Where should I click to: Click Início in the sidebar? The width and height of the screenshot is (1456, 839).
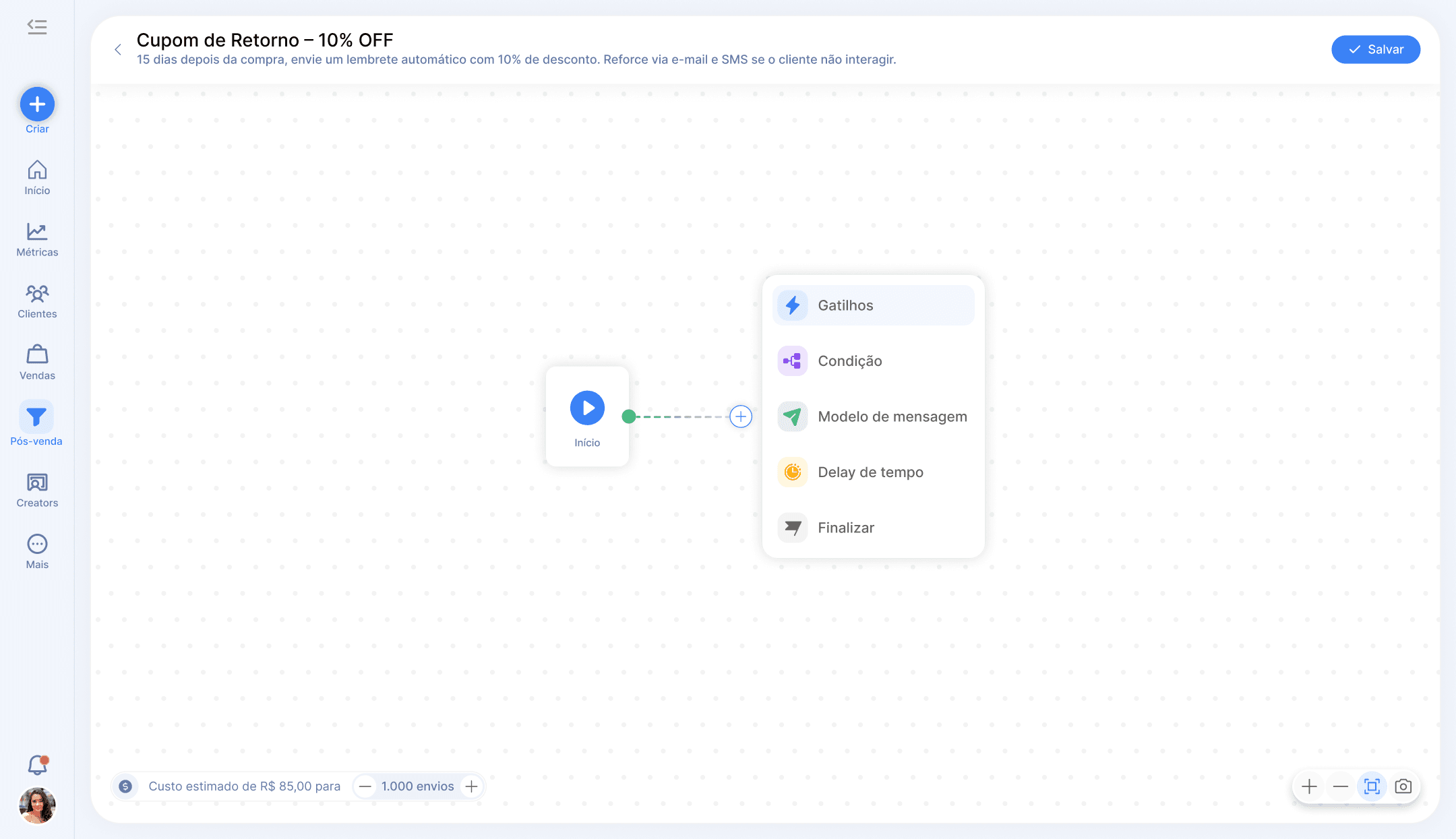pos(37,178)
